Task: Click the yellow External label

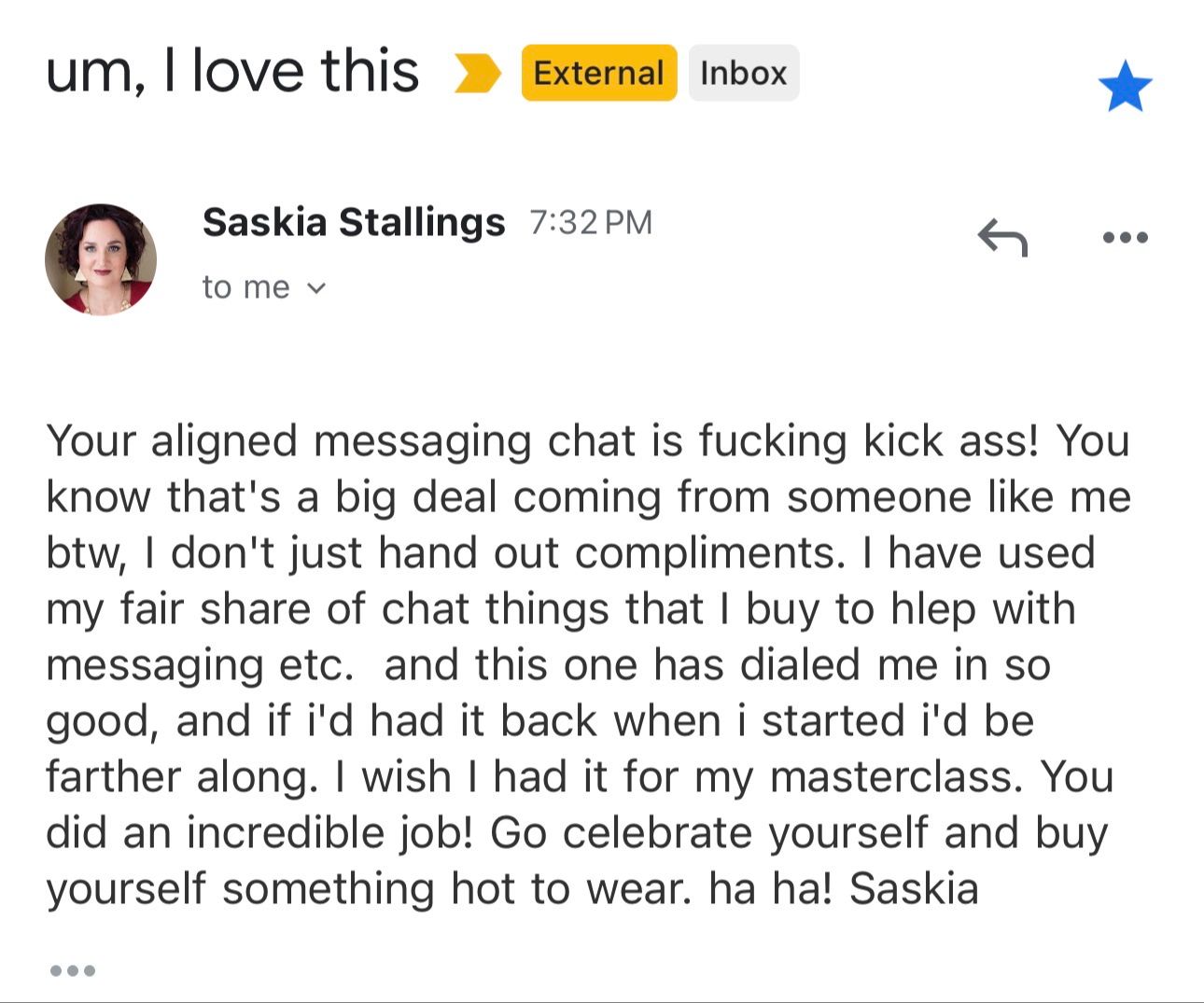Action: (x=598, y=73)
